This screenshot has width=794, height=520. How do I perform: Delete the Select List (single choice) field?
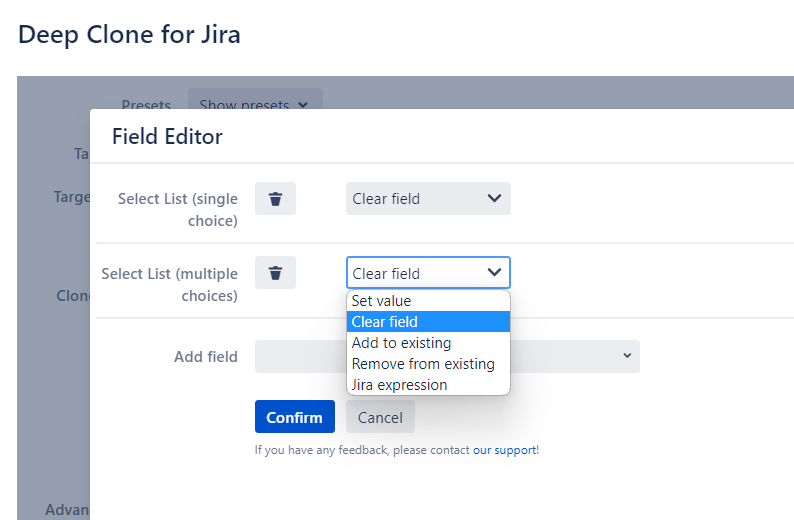coord(275,198)
